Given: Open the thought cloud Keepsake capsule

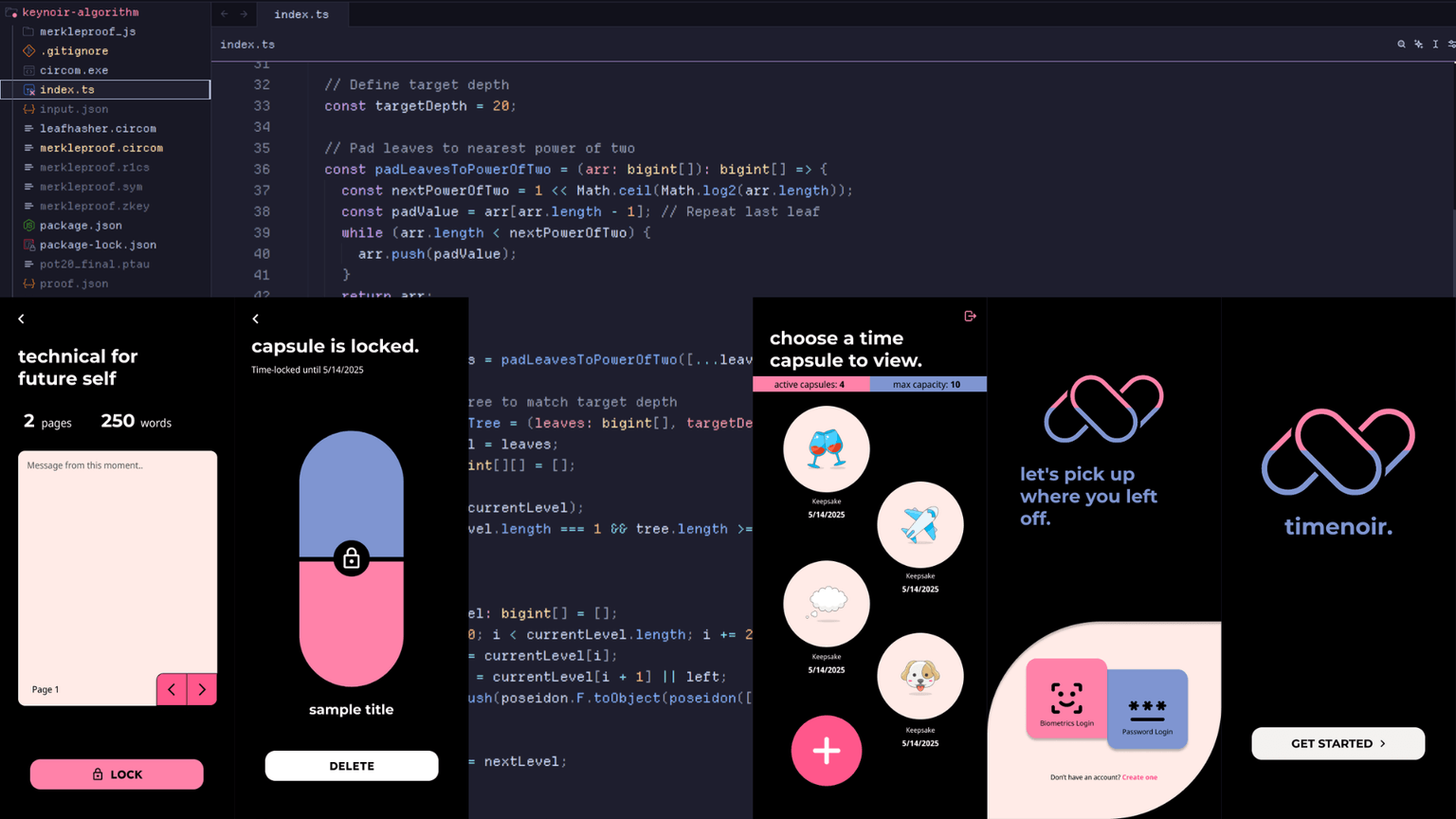Looking at the screenshot, I should tap(827, 604).
